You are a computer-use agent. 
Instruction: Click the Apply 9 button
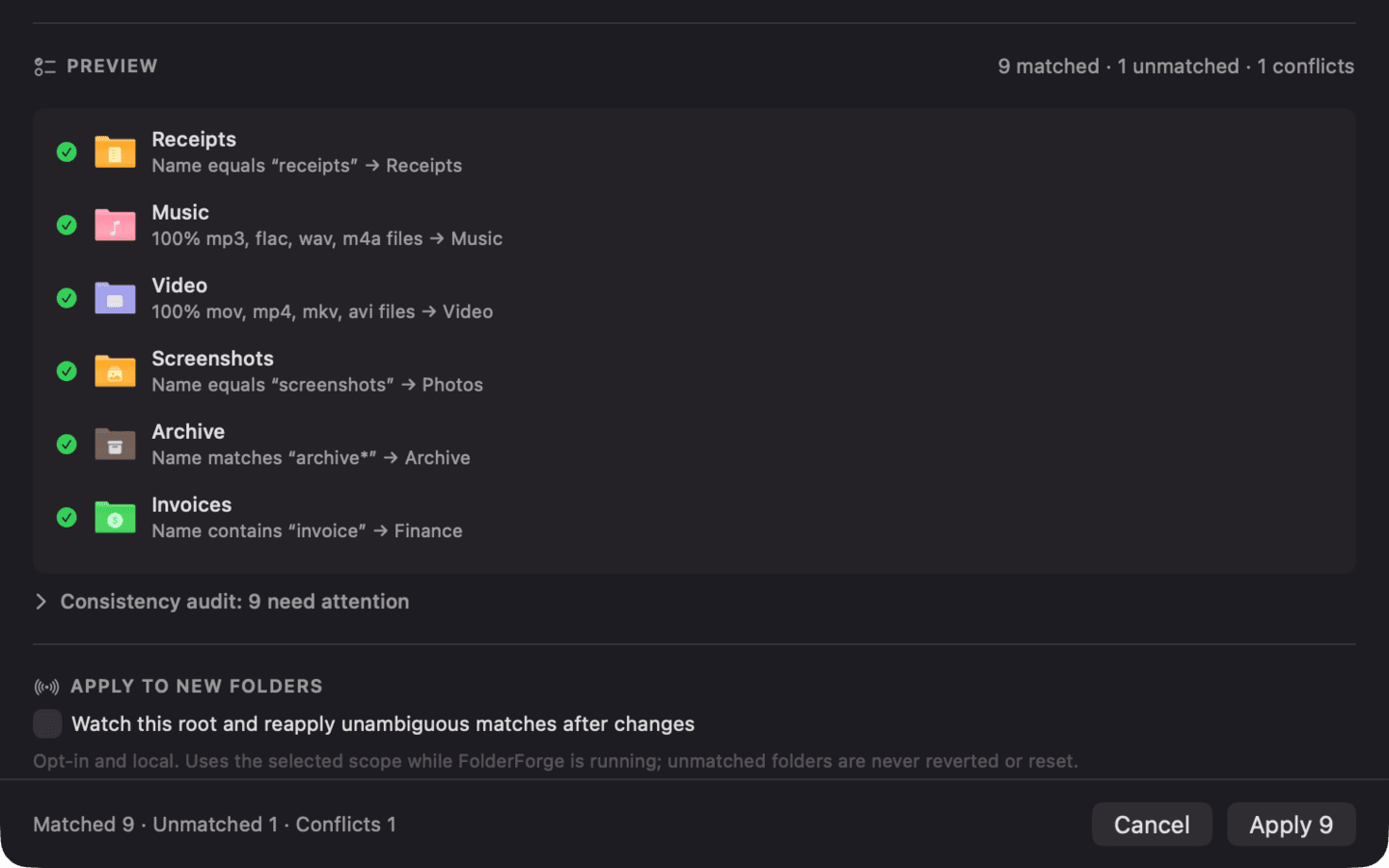click(1291, 825)
